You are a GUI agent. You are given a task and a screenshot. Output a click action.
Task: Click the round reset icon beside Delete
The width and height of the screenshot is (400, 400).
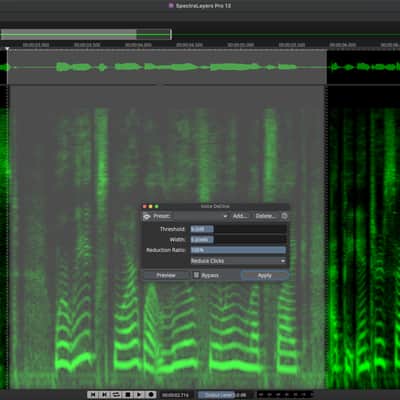[x=284, y=216]
